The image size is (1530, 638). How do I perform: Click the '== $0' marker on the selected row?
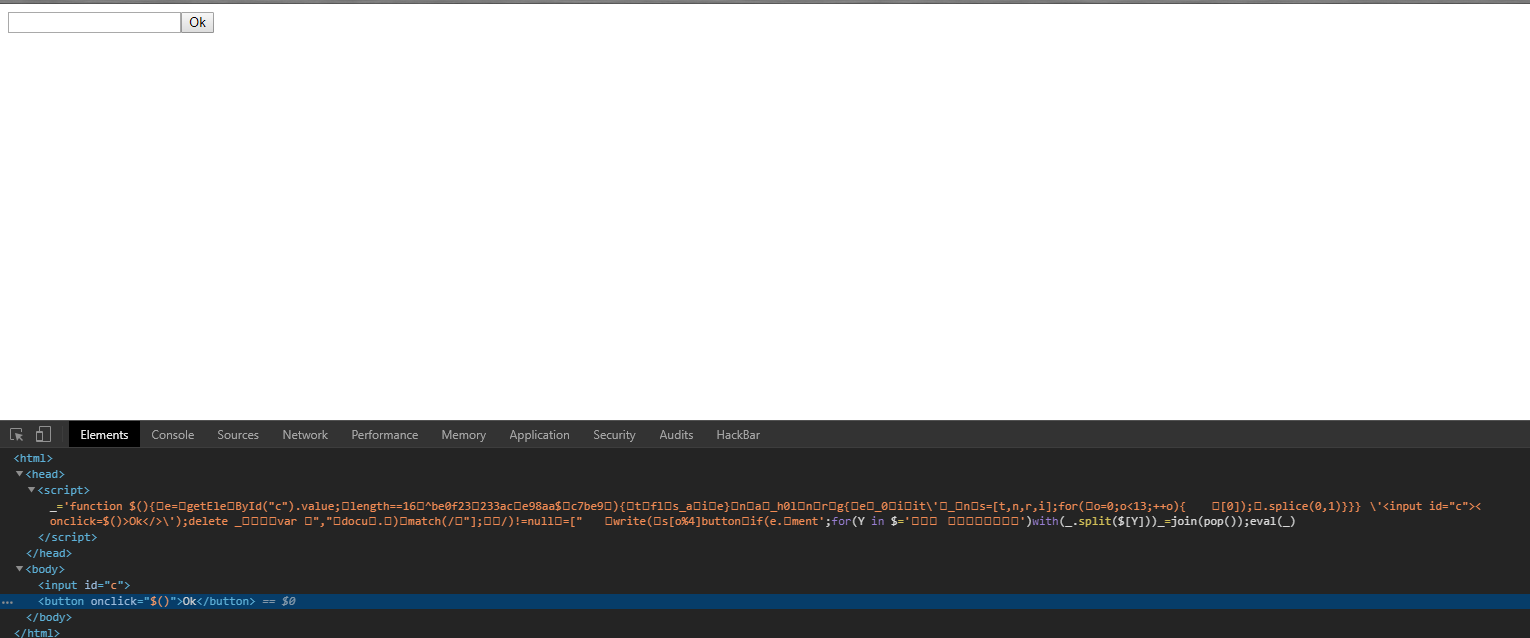click(x=278, y=601)
